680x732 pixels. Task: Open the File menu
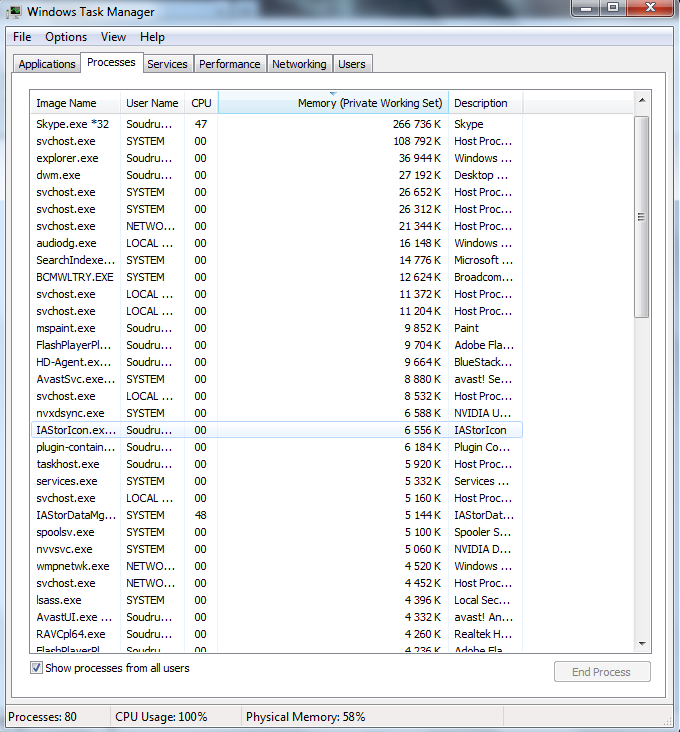point(22,37)
